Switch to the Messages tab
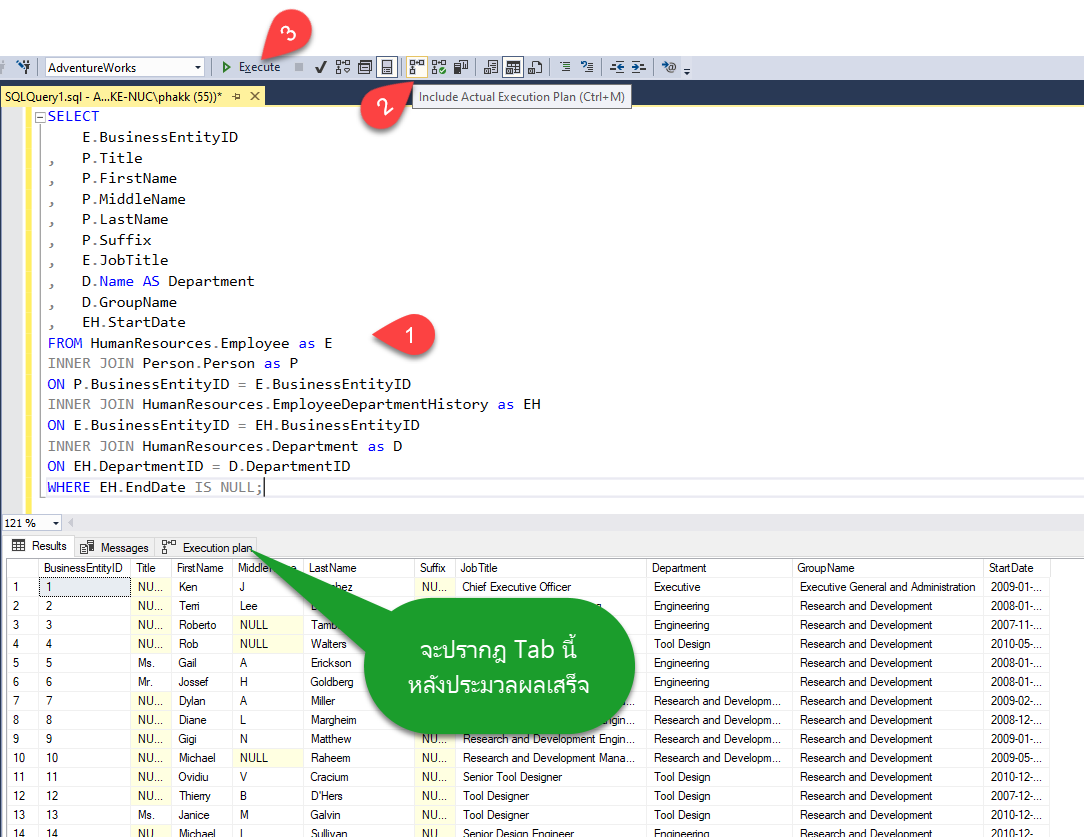The image size is (1084, 837). tap(114, 547)
